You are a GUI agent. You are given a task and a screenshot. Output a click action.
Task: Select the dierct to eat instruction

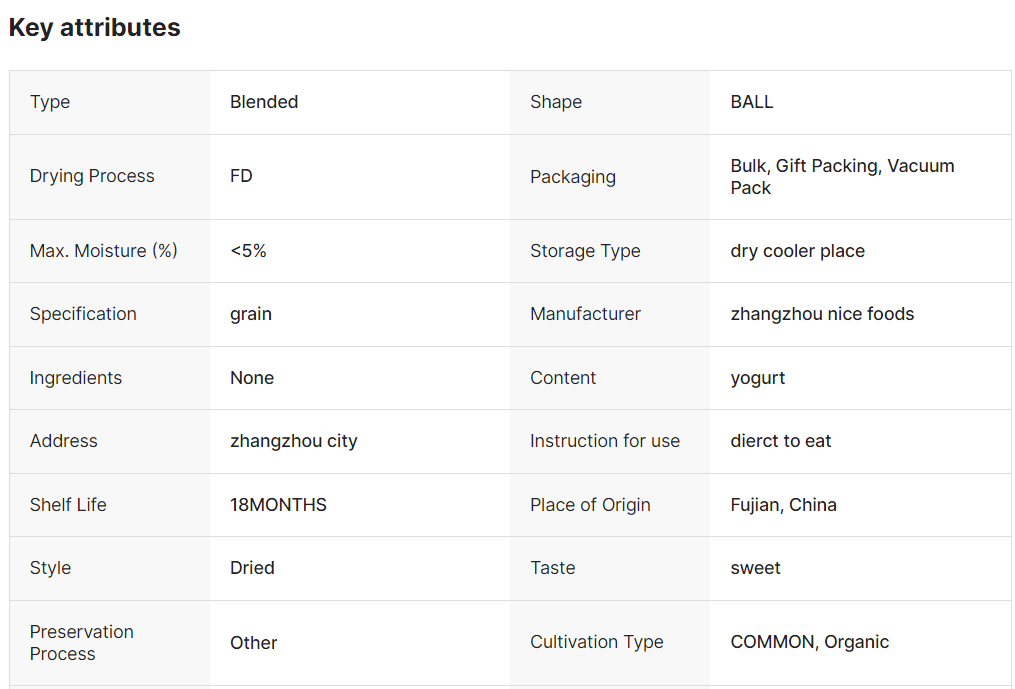point(781,441)
